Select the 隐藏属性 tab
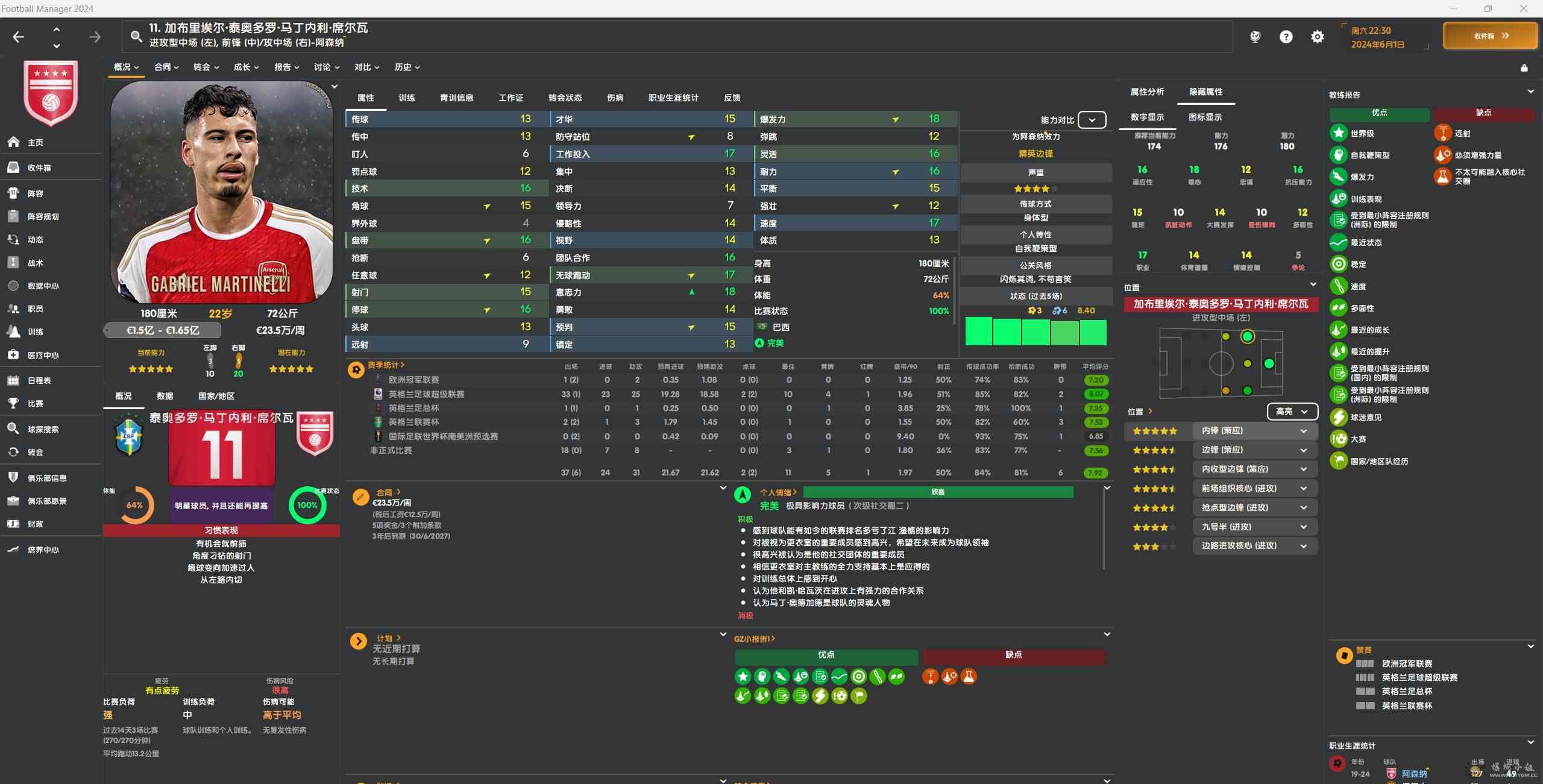Image resolution: width=1543 pixels, height=784 pixels. coord(1205,92)
